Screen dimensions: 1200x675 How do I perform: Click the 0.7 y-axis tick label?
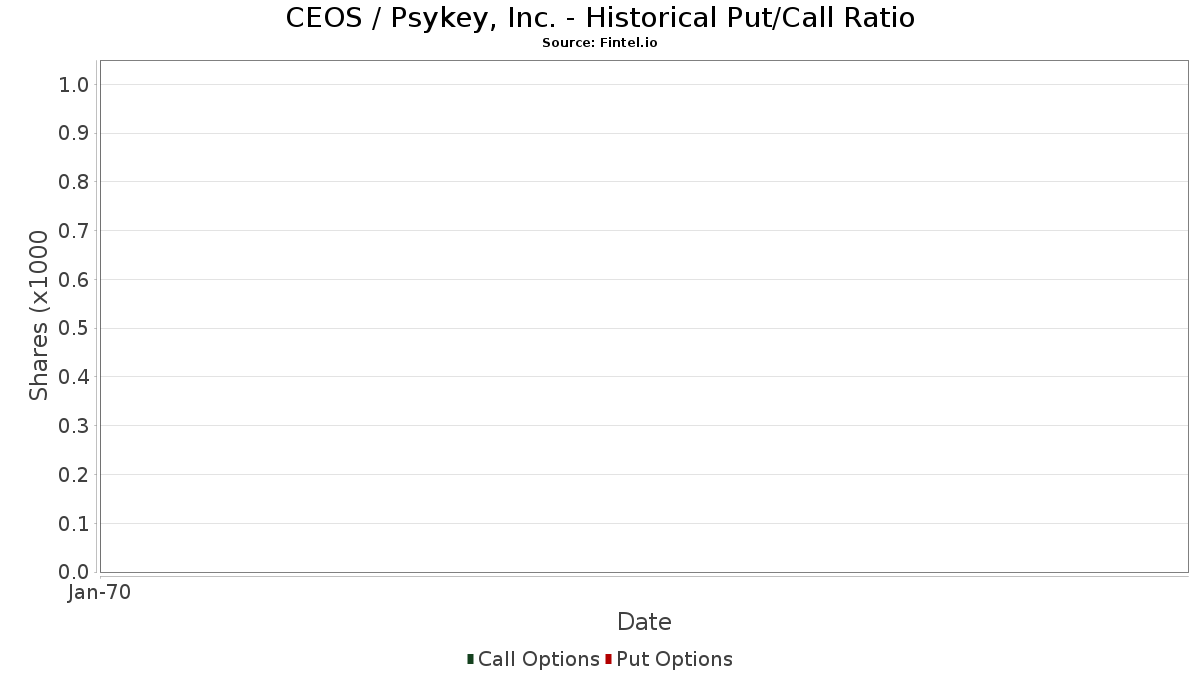pos(74,231)
